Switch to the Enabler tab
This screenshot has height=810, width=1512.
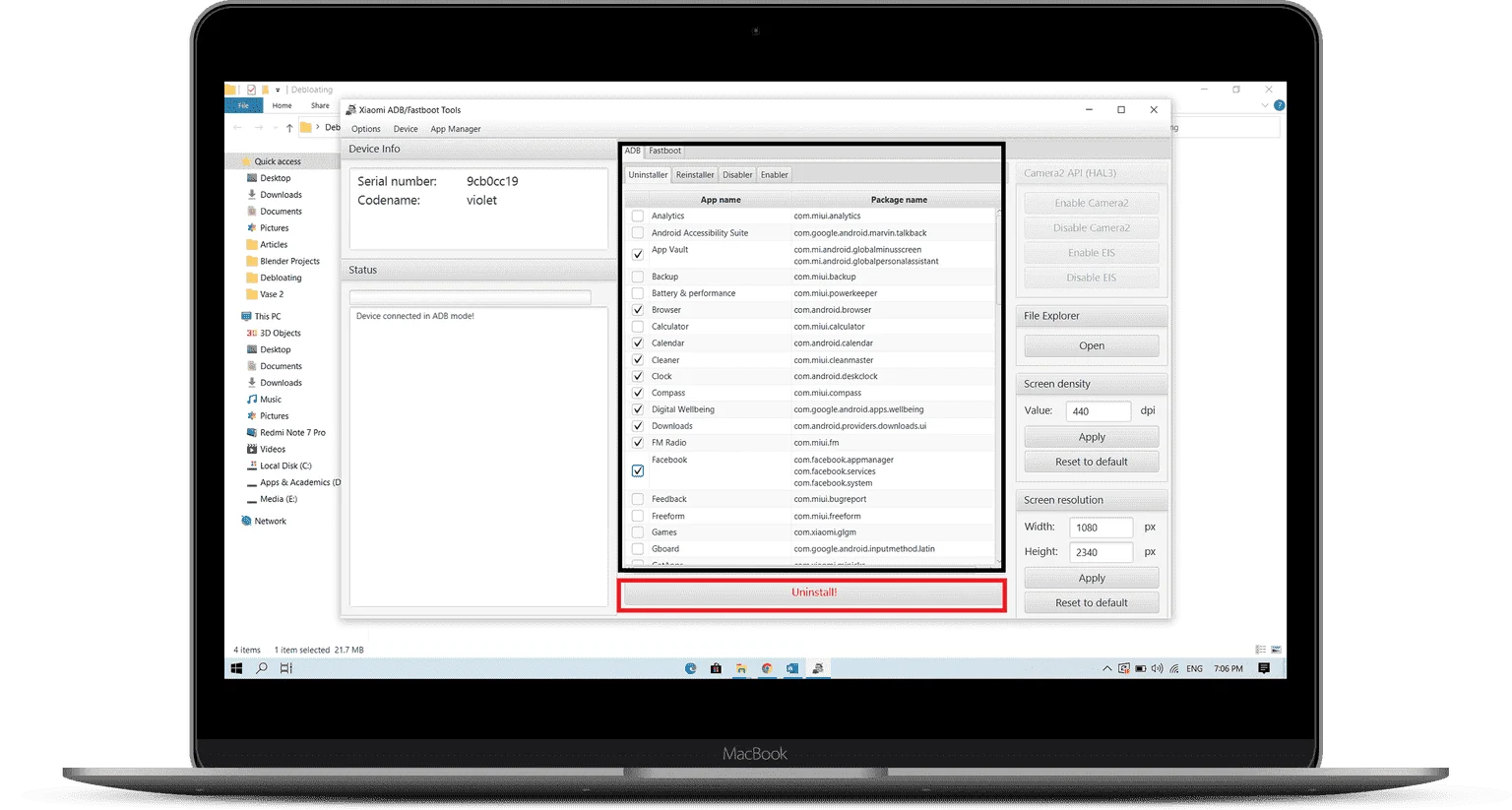click(x=775, y=175)
